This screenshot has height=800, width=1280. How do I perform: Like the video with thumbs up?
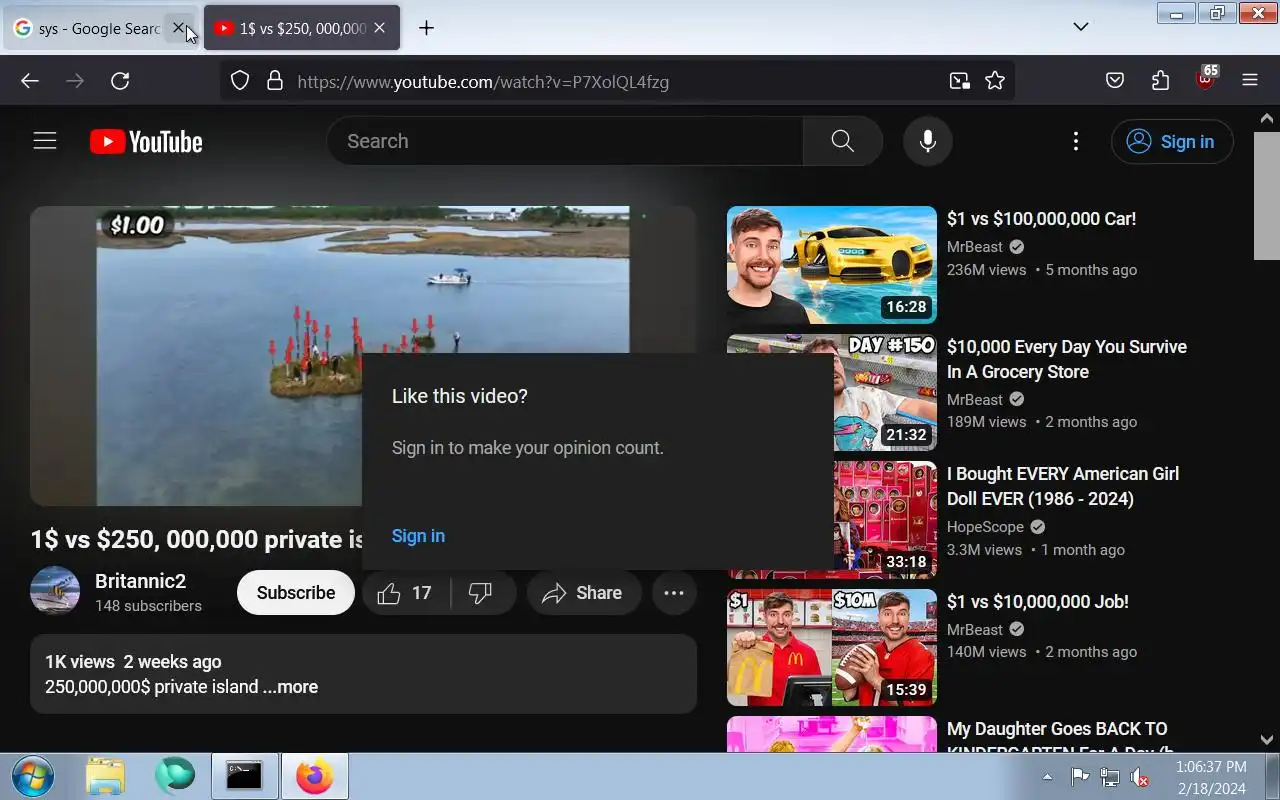click(406, 593)
